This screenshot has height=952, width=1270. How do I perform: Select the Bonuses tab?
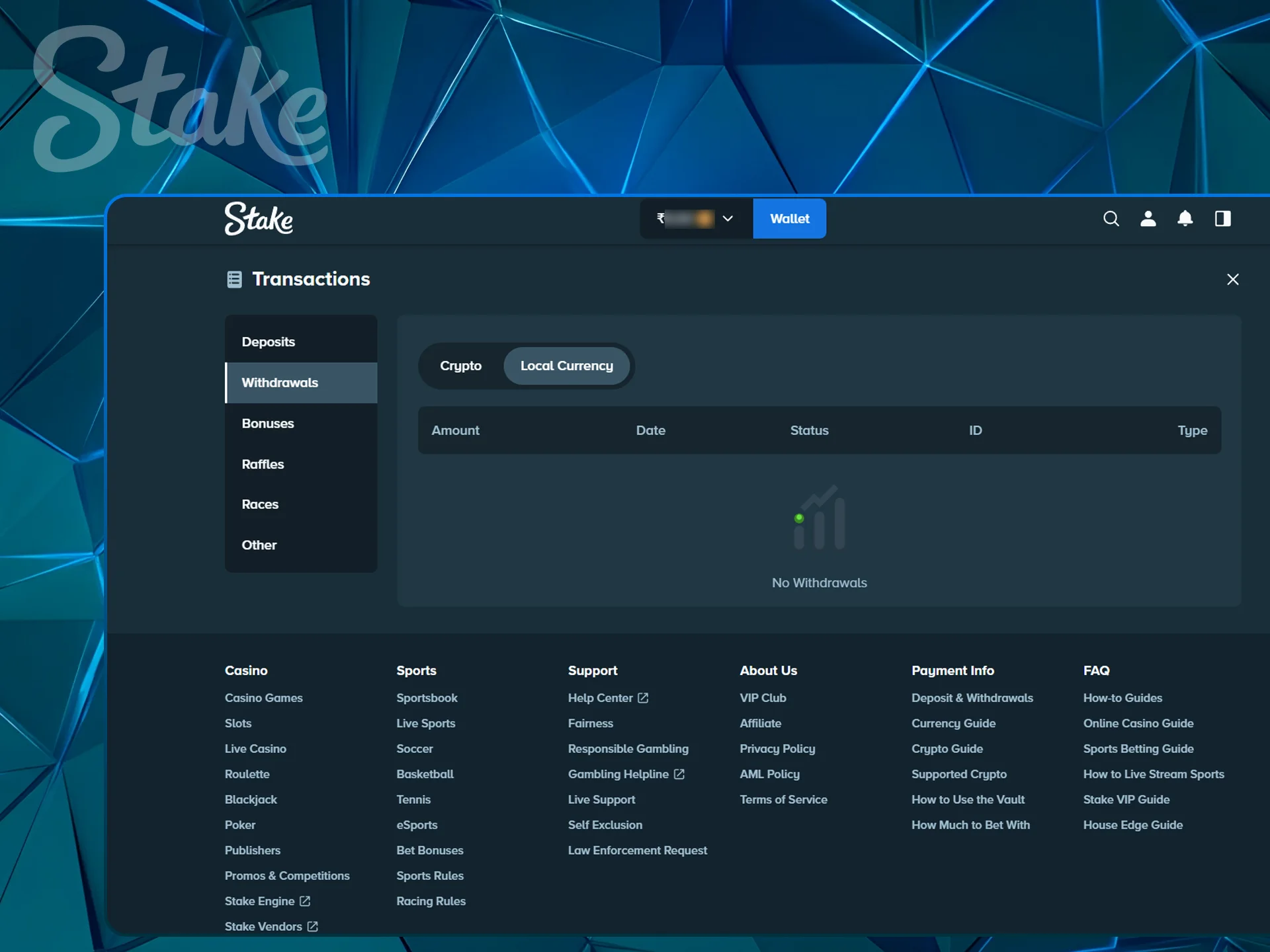coord(301,424)
